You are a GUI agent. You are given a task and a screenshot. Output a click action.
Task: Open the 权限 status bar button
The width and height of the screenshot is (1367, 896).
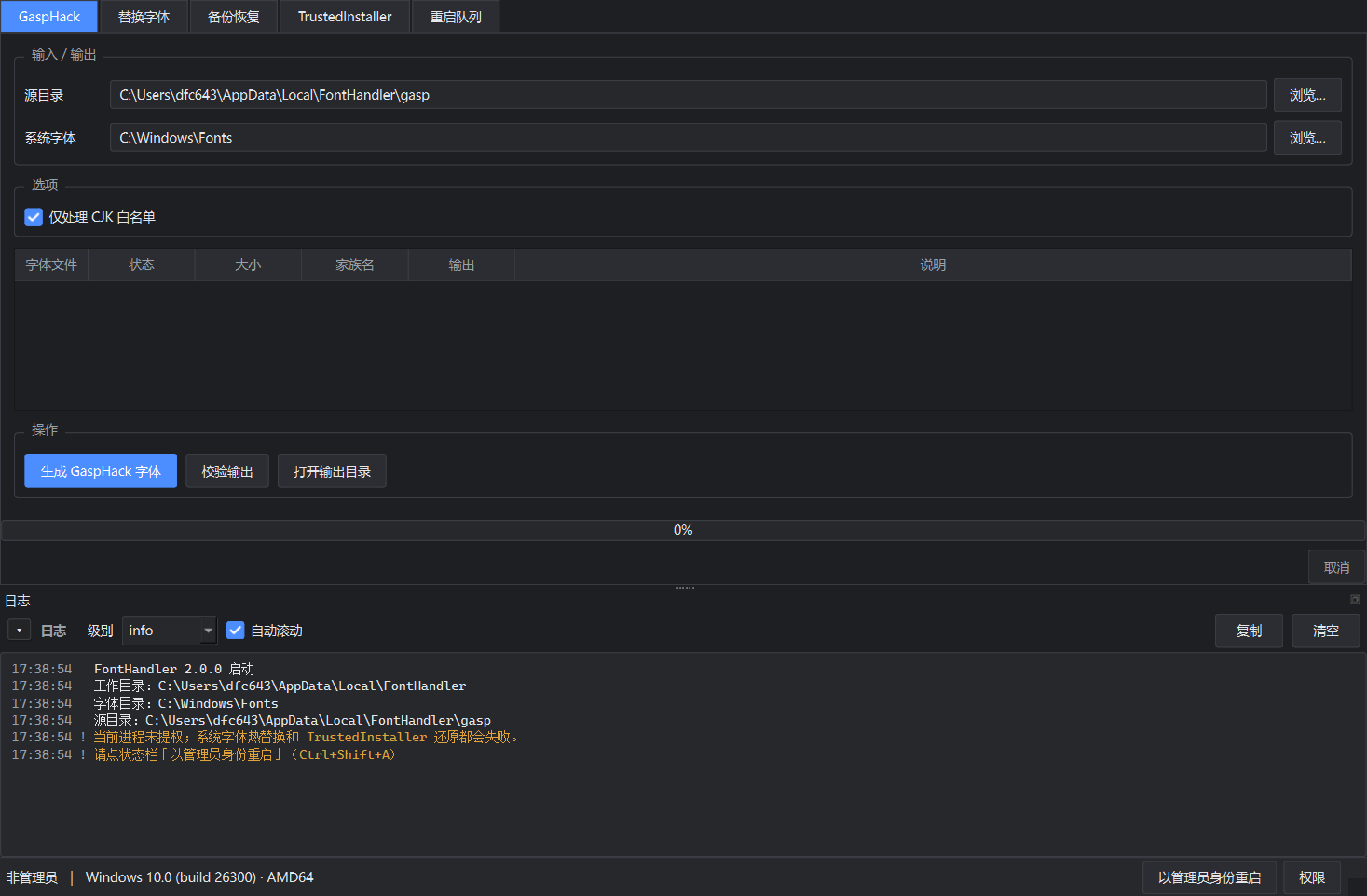(1312, 877)
